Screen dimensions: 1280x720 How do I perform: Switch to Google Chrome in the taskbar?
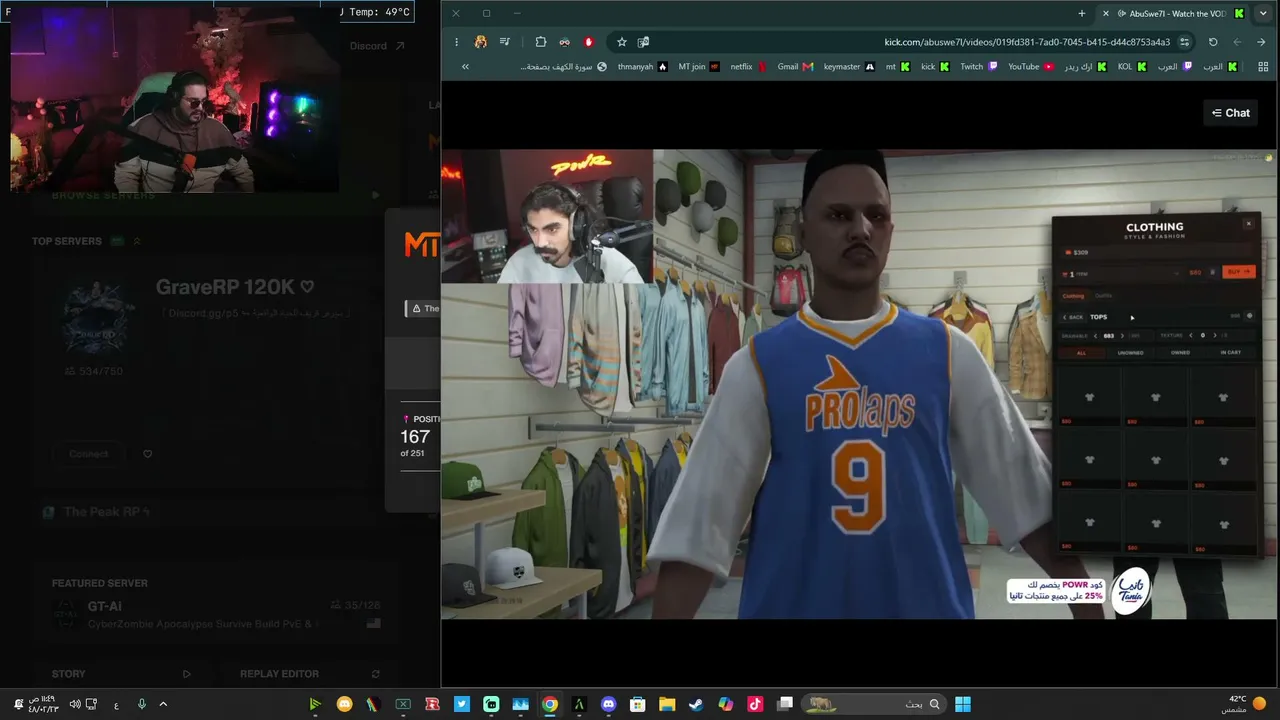click(x=550, y=704)
